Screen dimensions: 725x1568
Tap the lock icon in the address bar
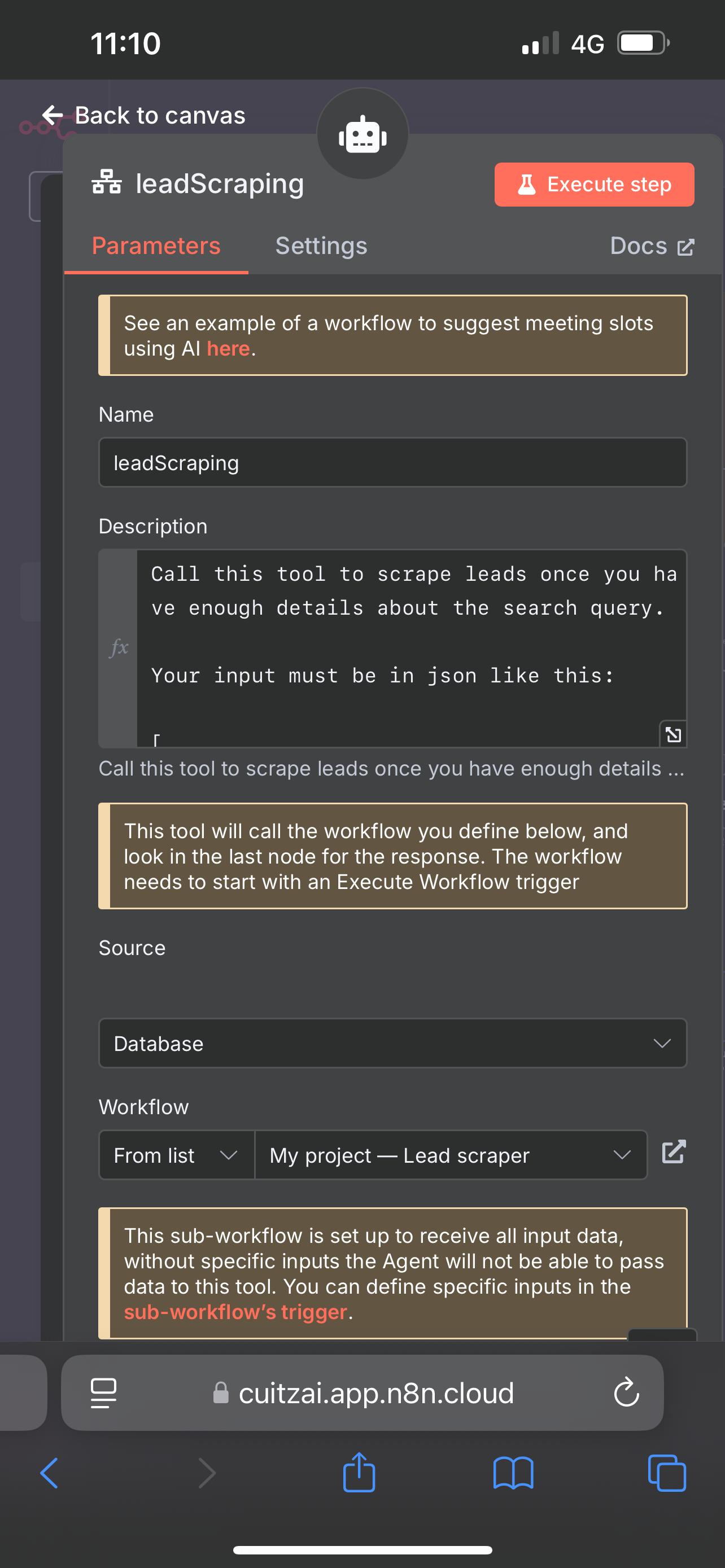pos(221,1392)
